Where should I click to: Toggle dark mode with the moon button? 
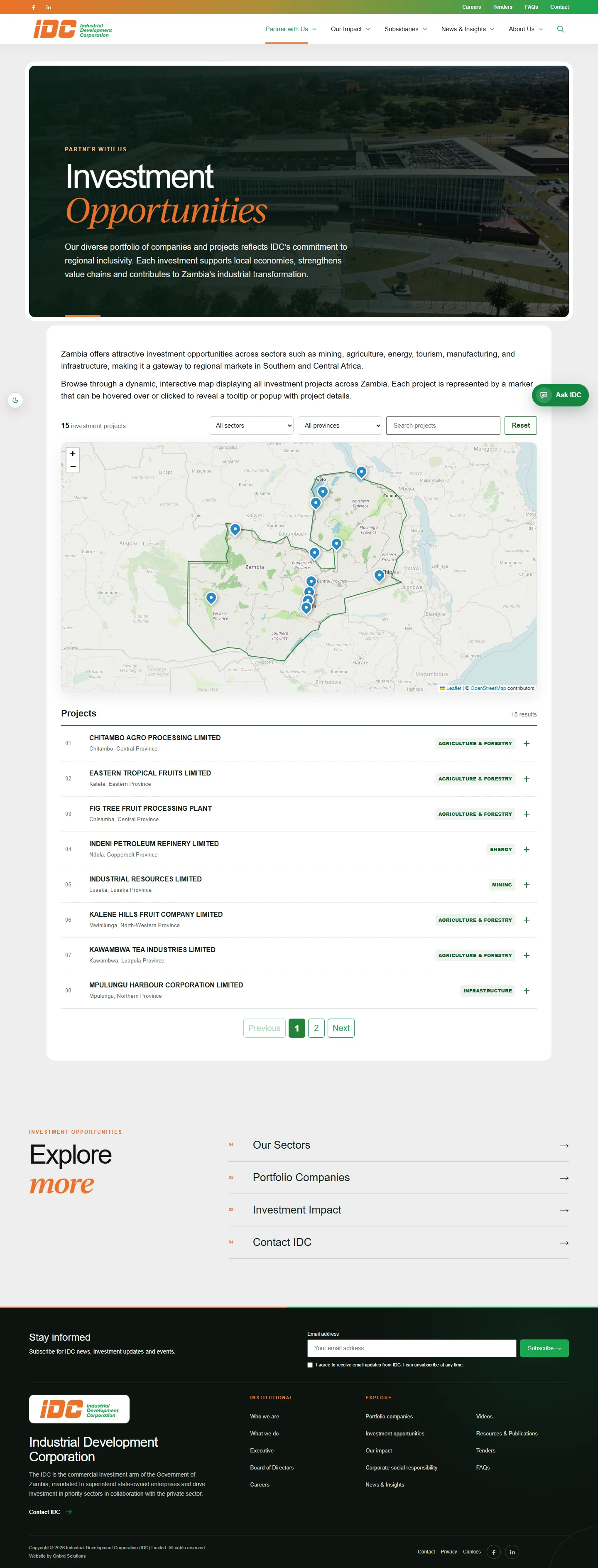click(15, 400)
